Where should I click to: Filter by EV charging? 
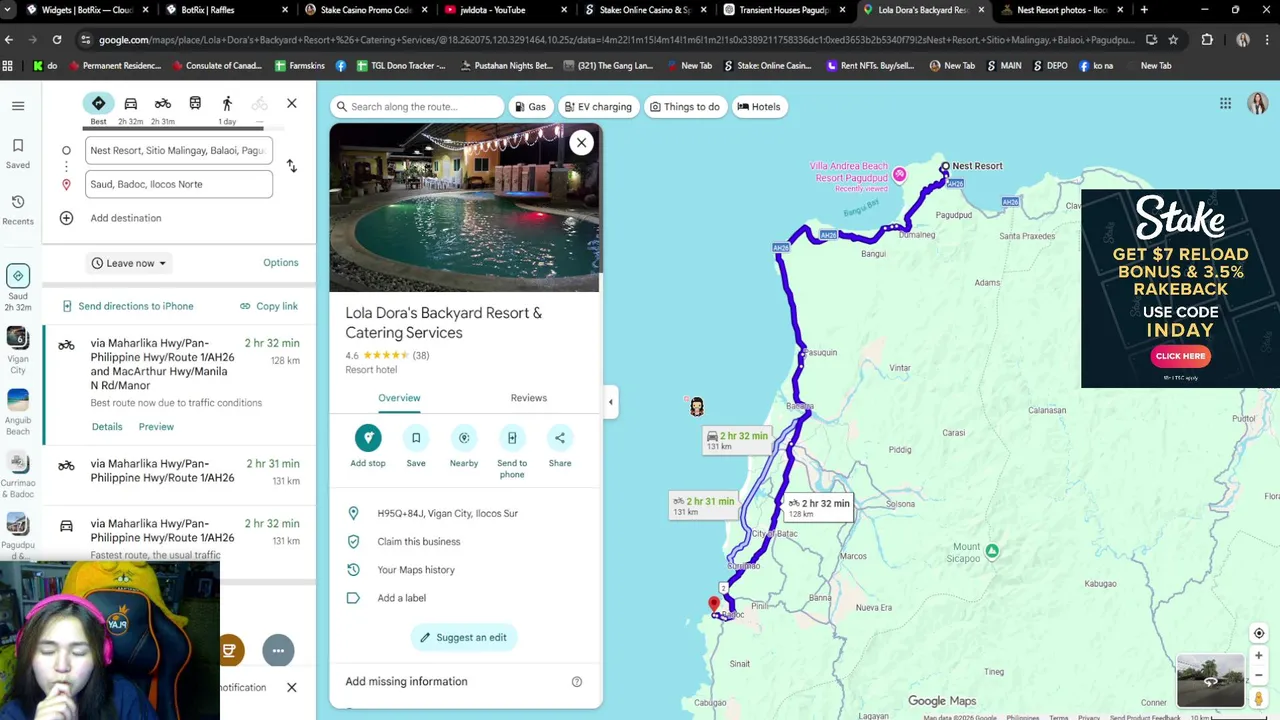coord(598,107)
